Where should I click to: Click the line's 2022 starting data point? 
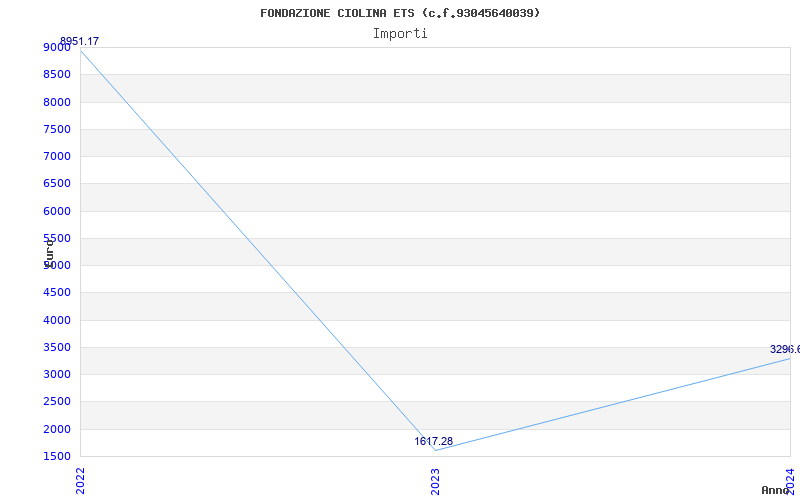tap(81, 51)
